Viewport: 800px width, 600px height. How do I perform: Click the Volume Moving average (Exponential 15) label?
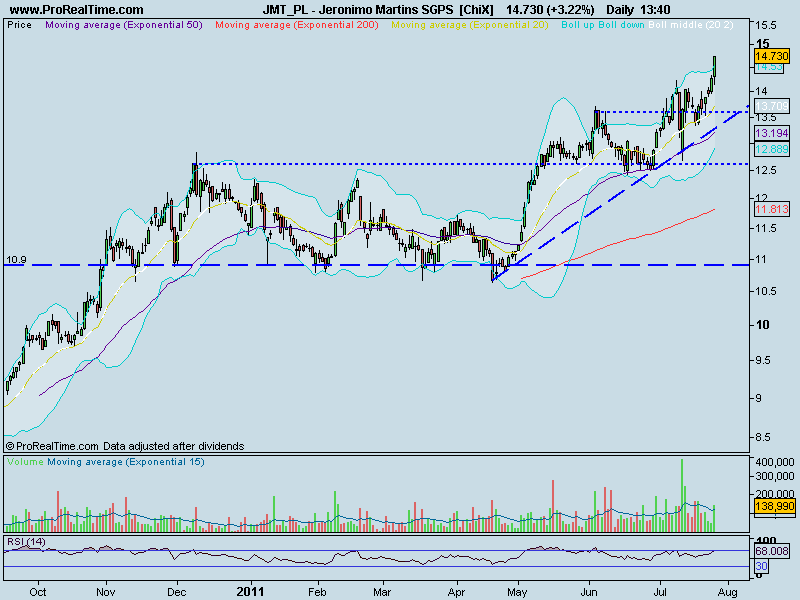[126, 462]
